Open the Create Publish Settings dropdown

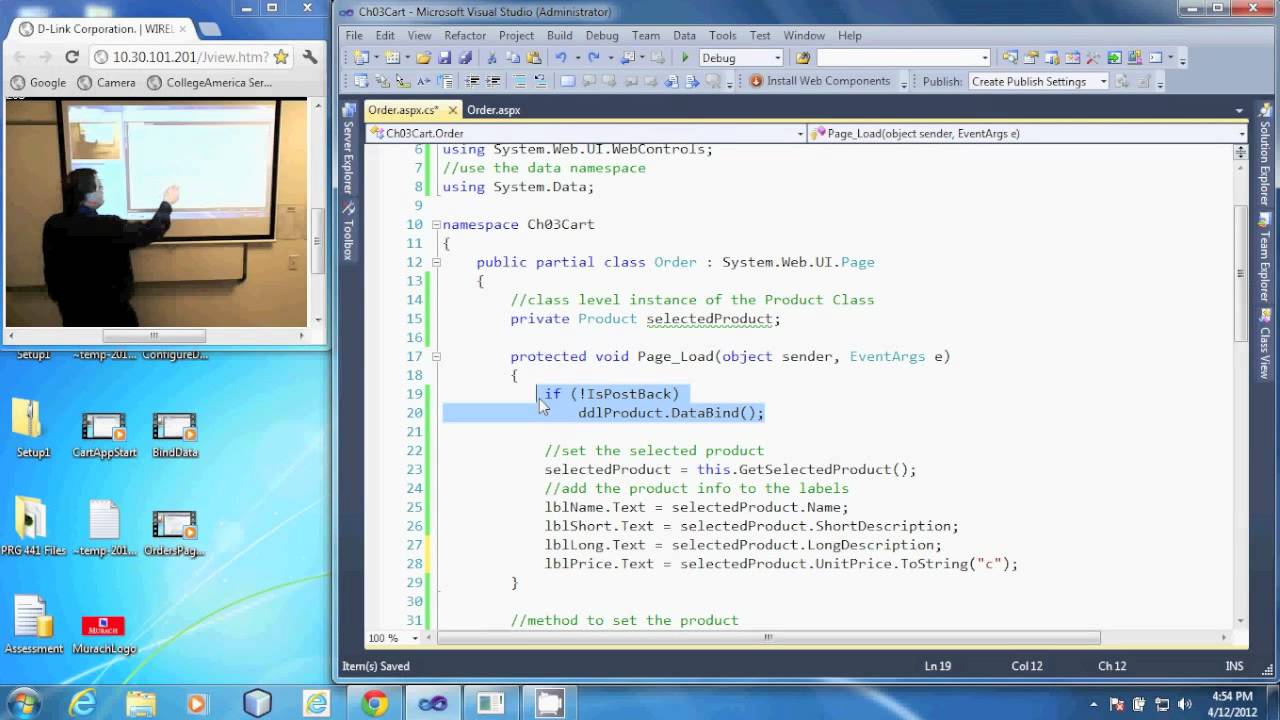(1104, 82)
